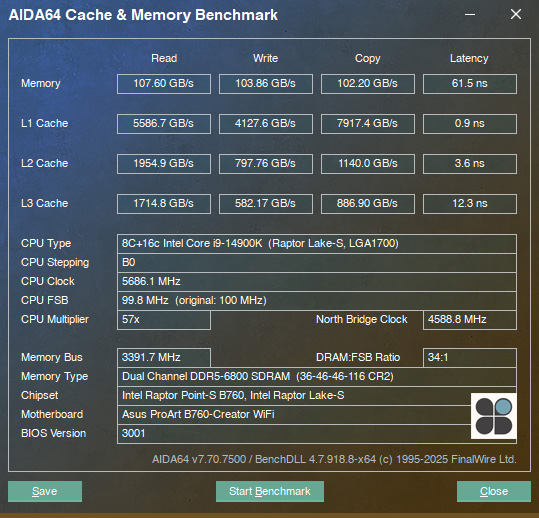Click the four-leaf logo icon
The width and height of the screenshot is (539, 518).
(x=494, y=416)
